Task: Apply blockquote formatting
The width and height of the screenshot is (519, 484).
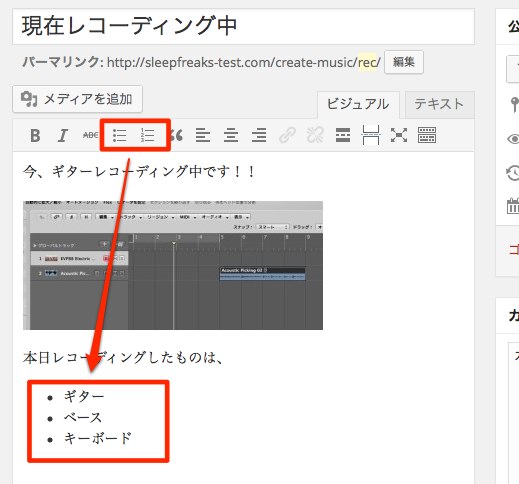Action: [x=177, y=135]
